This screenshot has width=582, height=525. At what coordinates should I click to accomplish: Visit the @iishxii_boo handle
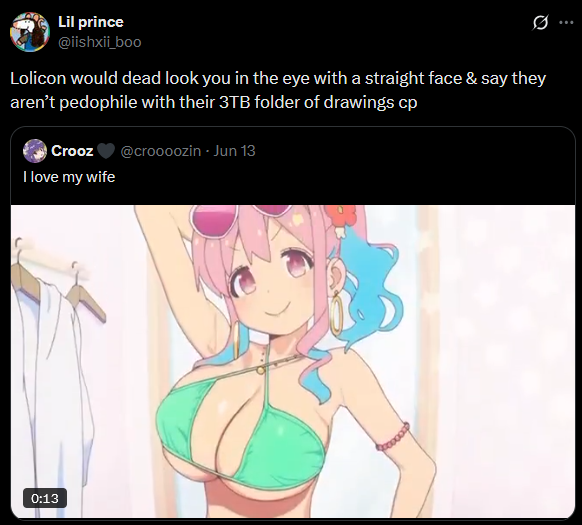[100, 42]
